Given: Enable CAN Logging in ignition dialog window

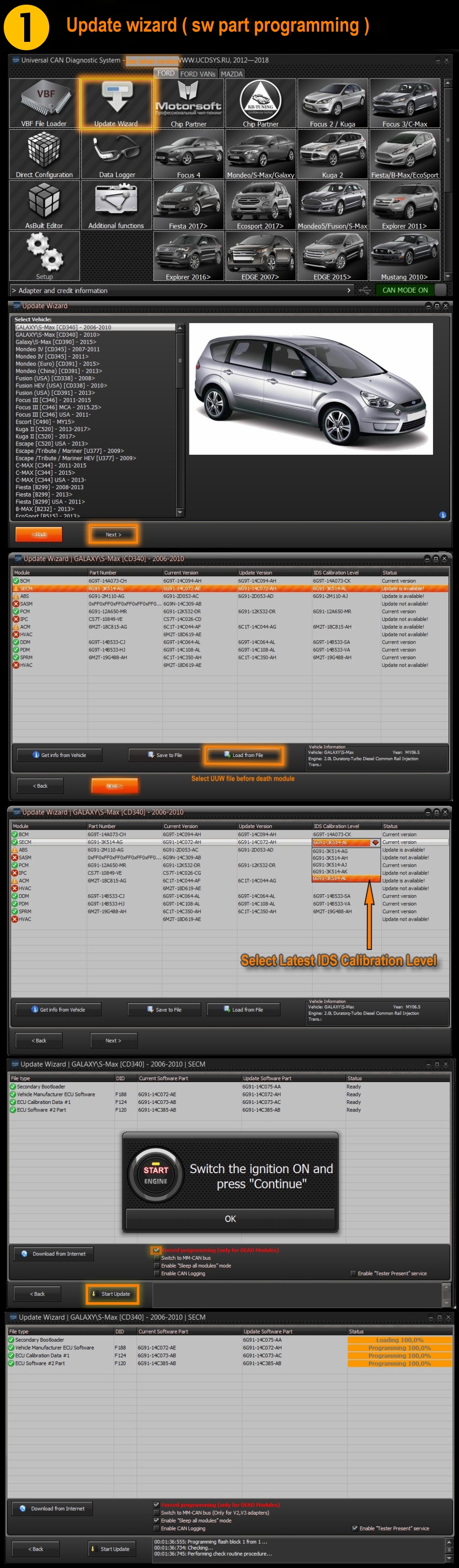Looking at the screenshot, I should pos(157,1273).
